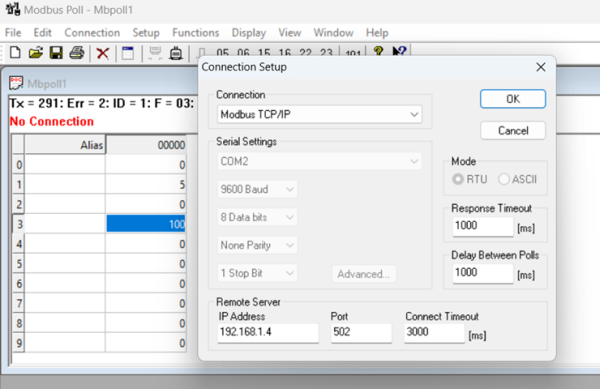Open the Setup menu
The width and height of the screenshot is (600, 389).
[146, 33]
